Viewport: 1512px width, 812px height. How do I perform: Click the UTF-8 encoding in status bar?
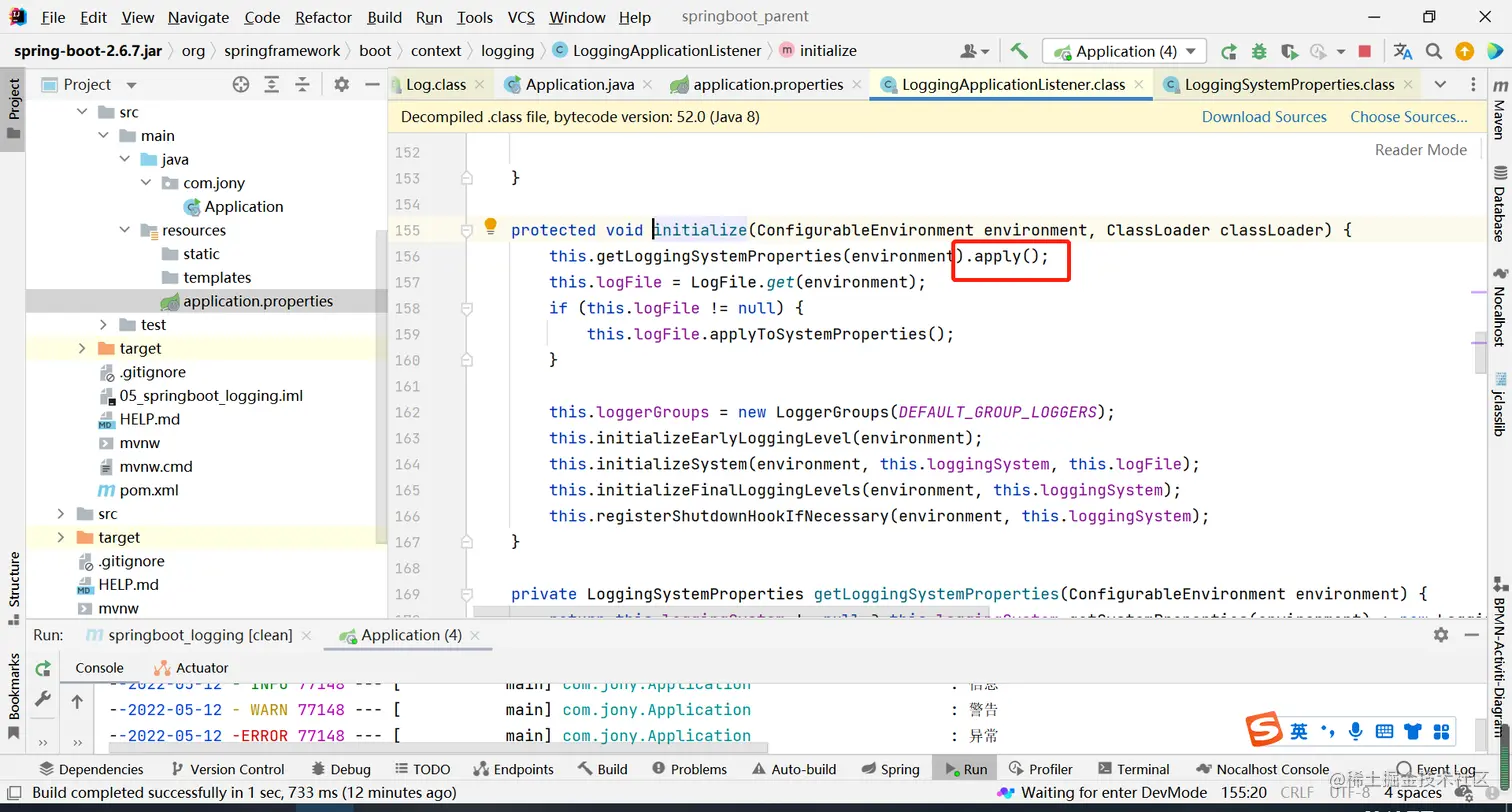[x=1349, y=793]
